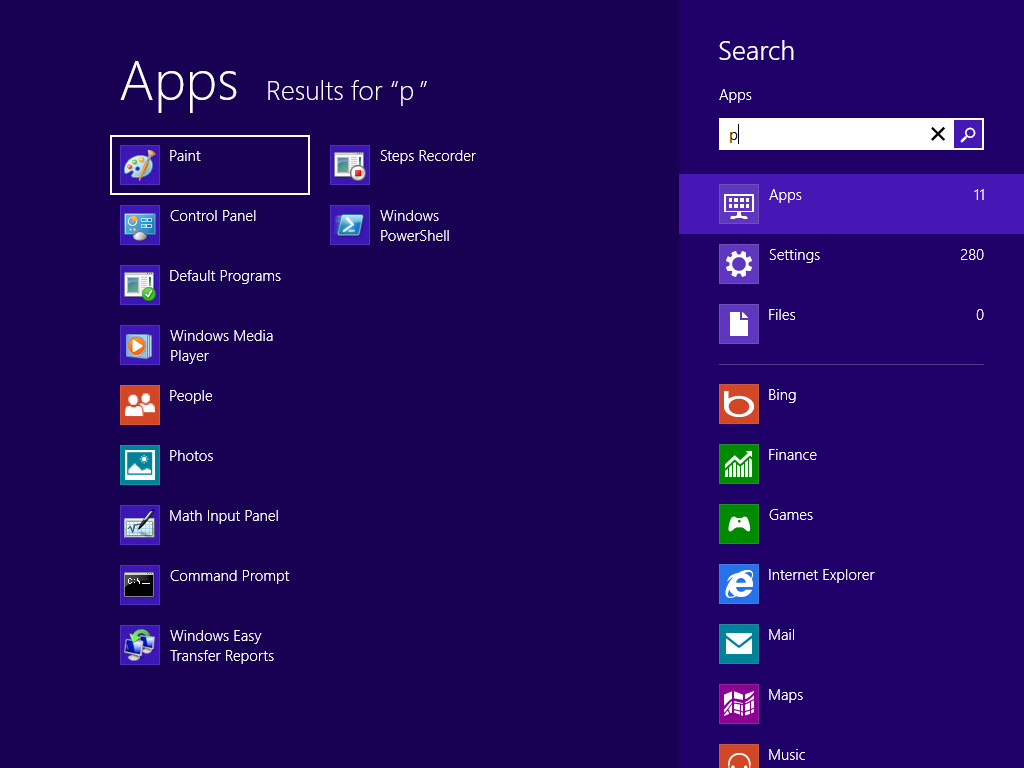Select the Apps search category

tap(851, 204)
